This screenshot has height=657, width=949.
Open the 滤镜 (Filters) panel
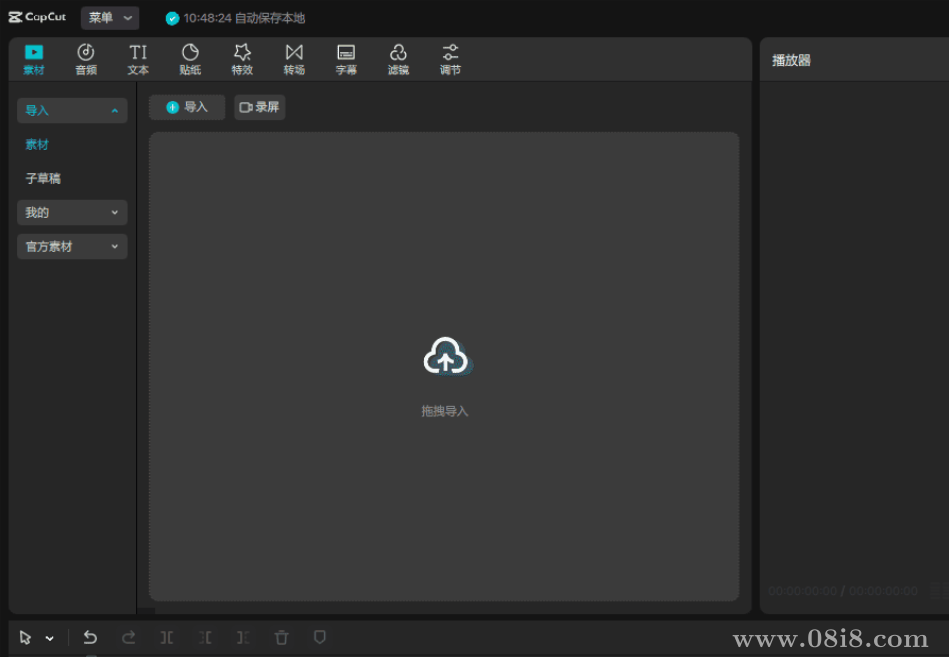pyautogui.click(x=398, y=59)
